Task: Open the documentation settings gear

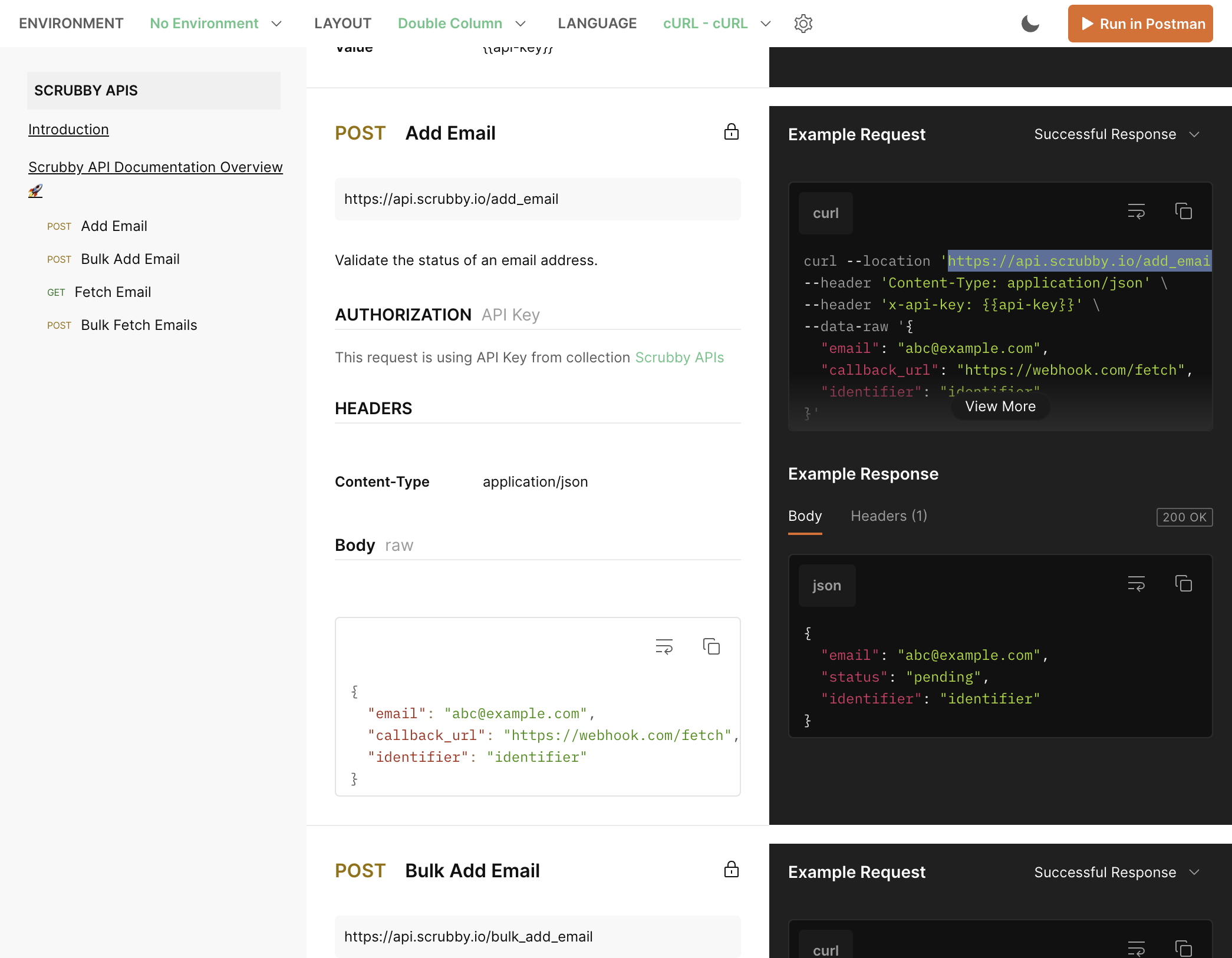Action: tap(803, 24)
